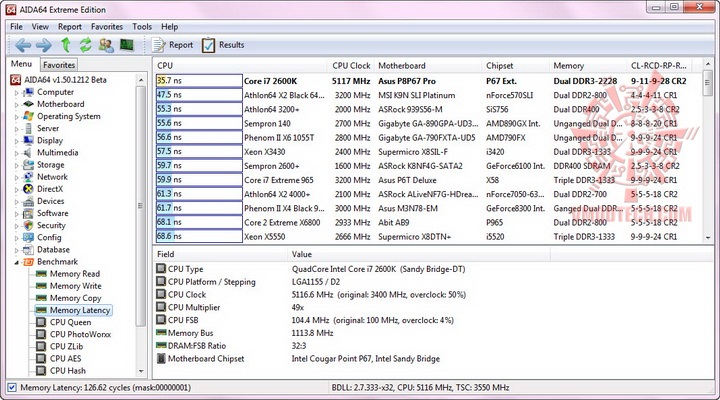The height and width of the screenshot is (400, 720).
Task: Click the green monitor toolbar icon
Action: (126, 45)
